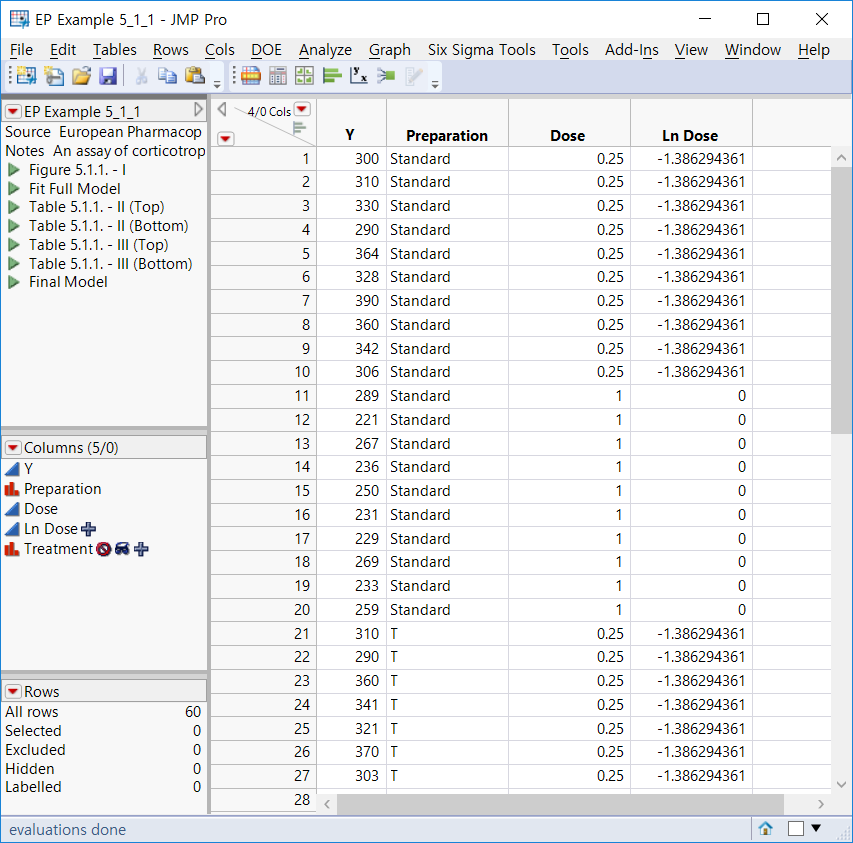
Task: Click the Open file folder icon
Action: [x=81, y=76]
